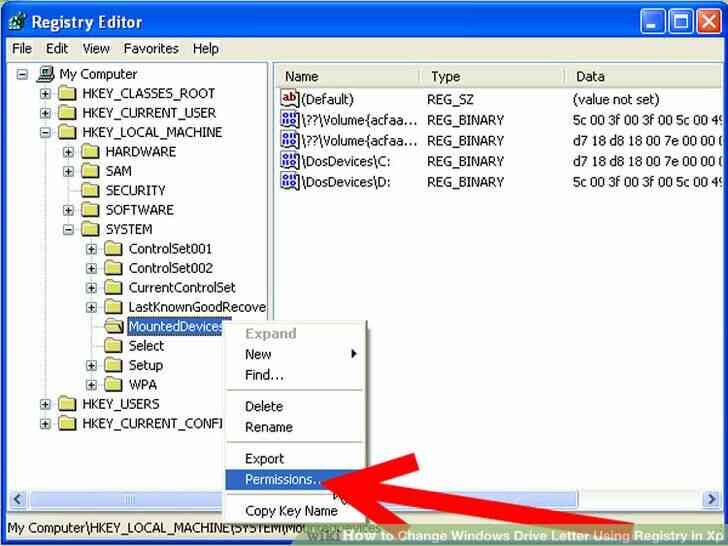
Task: Click the \DosDevices\D: binary value icon
Action: pos(289,181)
